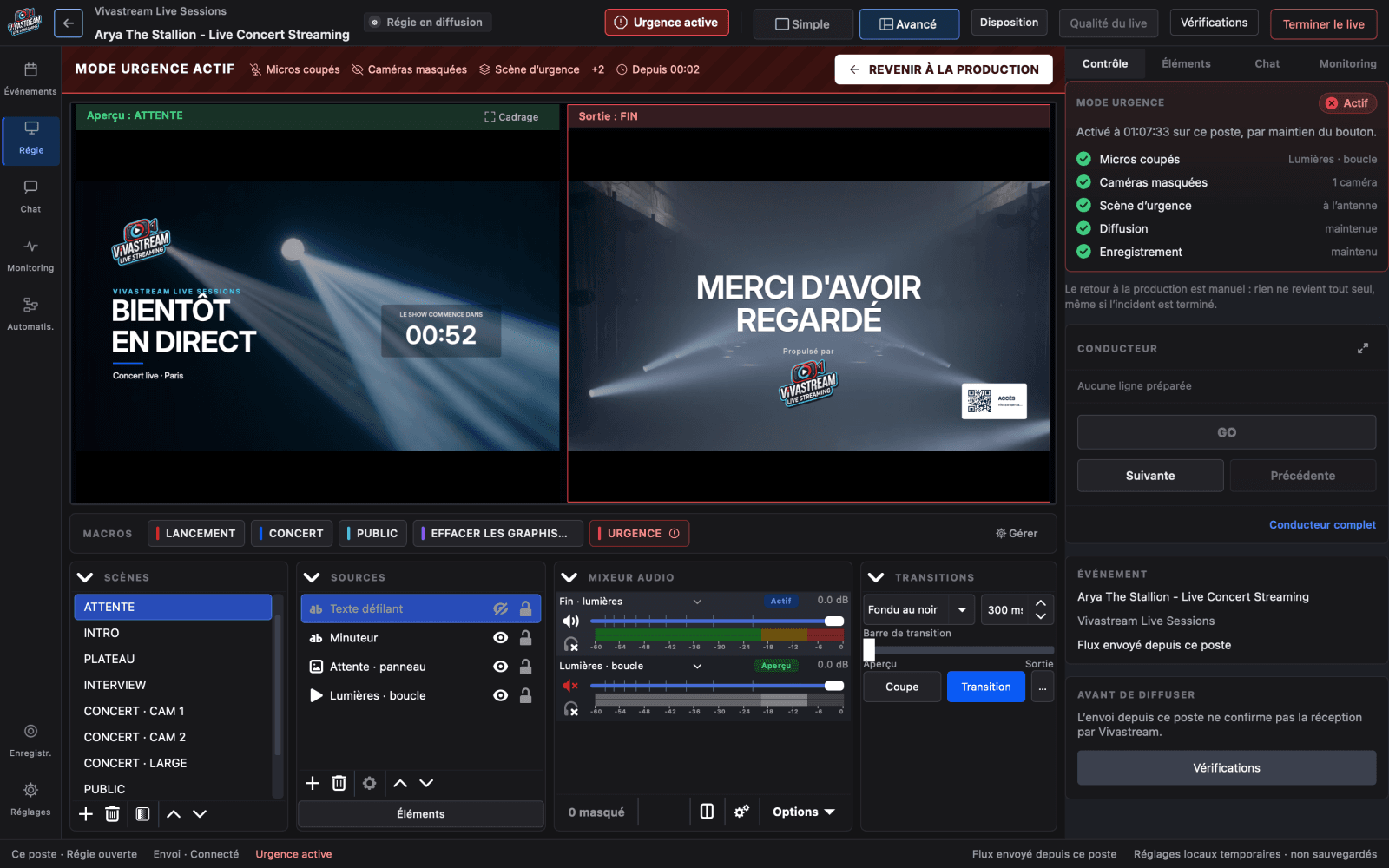Viewport: 1389px width, 868px height.
Task: Click the blue Transition button
Action: tap(986, 687)
